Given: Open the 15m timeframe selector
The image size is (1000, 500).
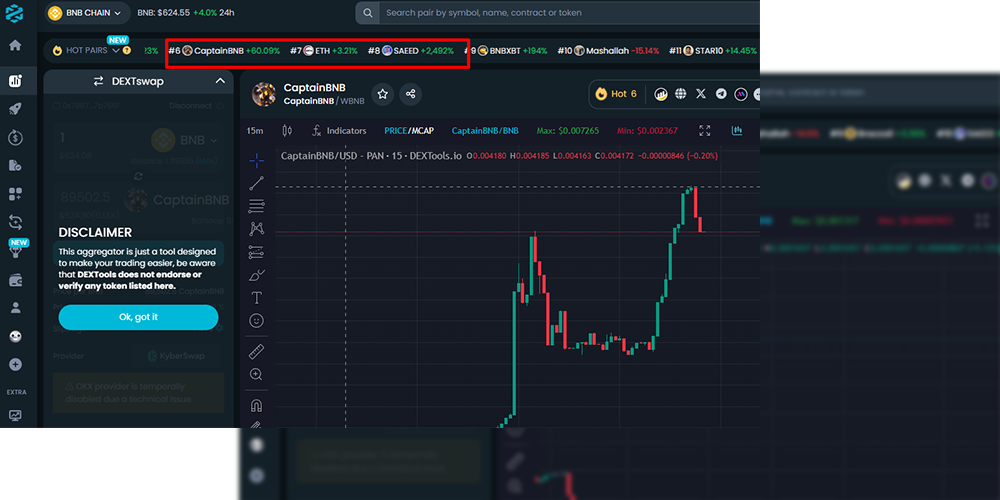Looking at the screenshot, I should (x=255, y=131).
